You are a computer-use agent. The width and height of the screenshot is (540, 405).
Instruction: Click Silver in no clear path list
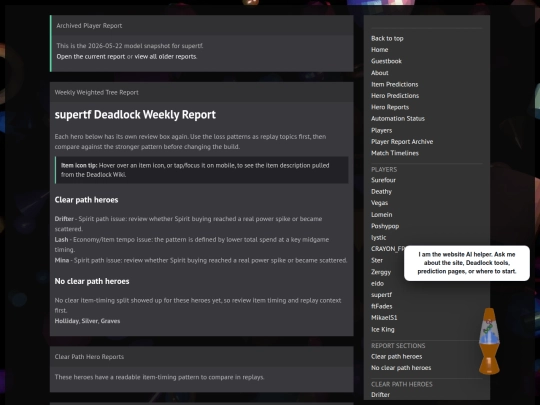click(x=90, y=321)
